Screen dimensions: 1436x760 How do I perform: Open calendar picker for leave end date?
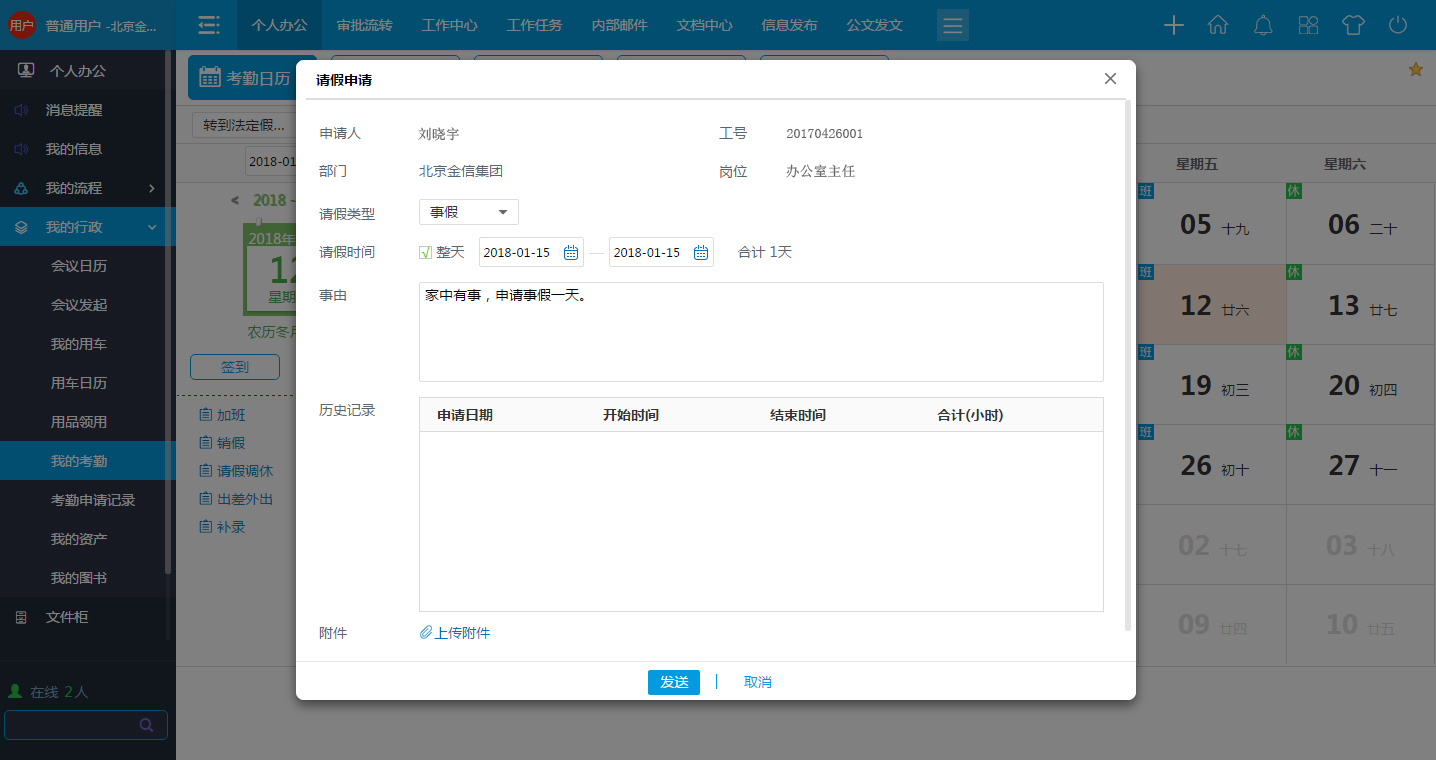(x=701, y=253)
